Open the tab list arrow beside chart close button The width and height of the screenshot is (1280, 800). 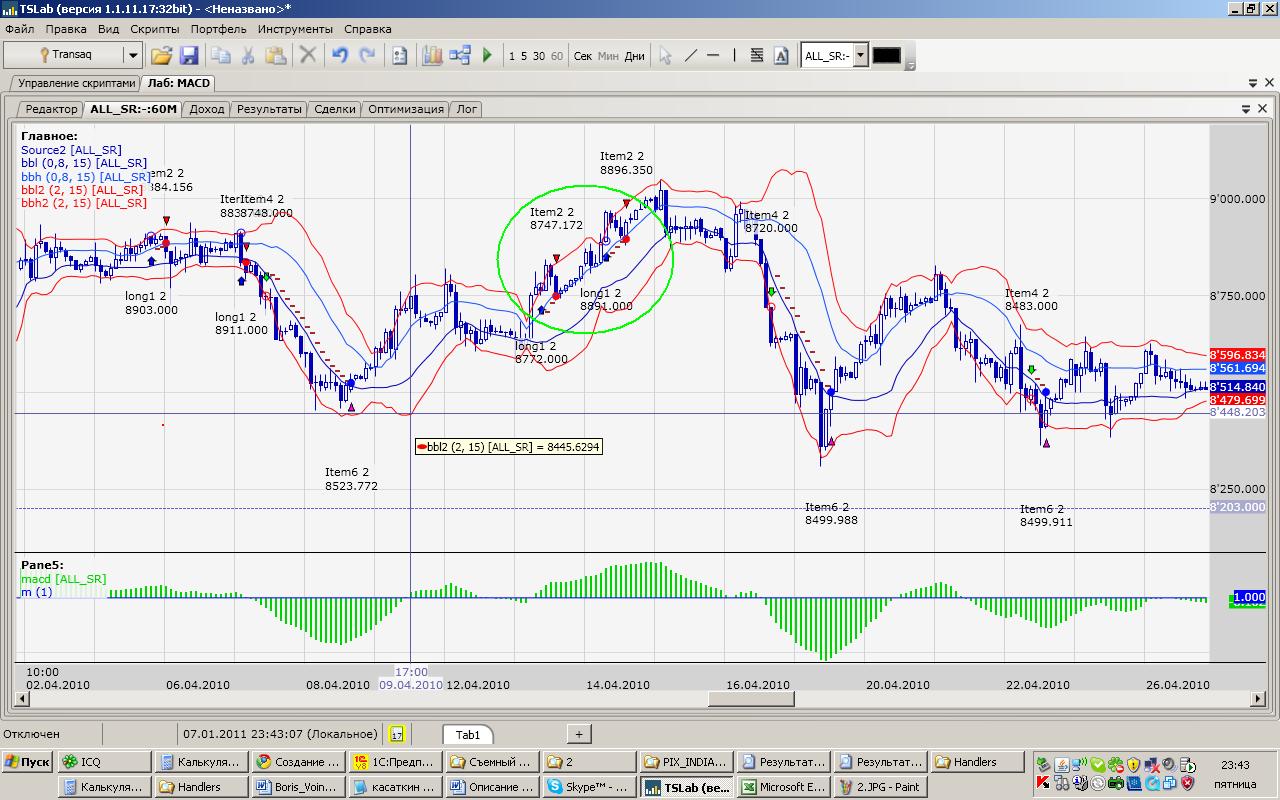pos(1246,109)
